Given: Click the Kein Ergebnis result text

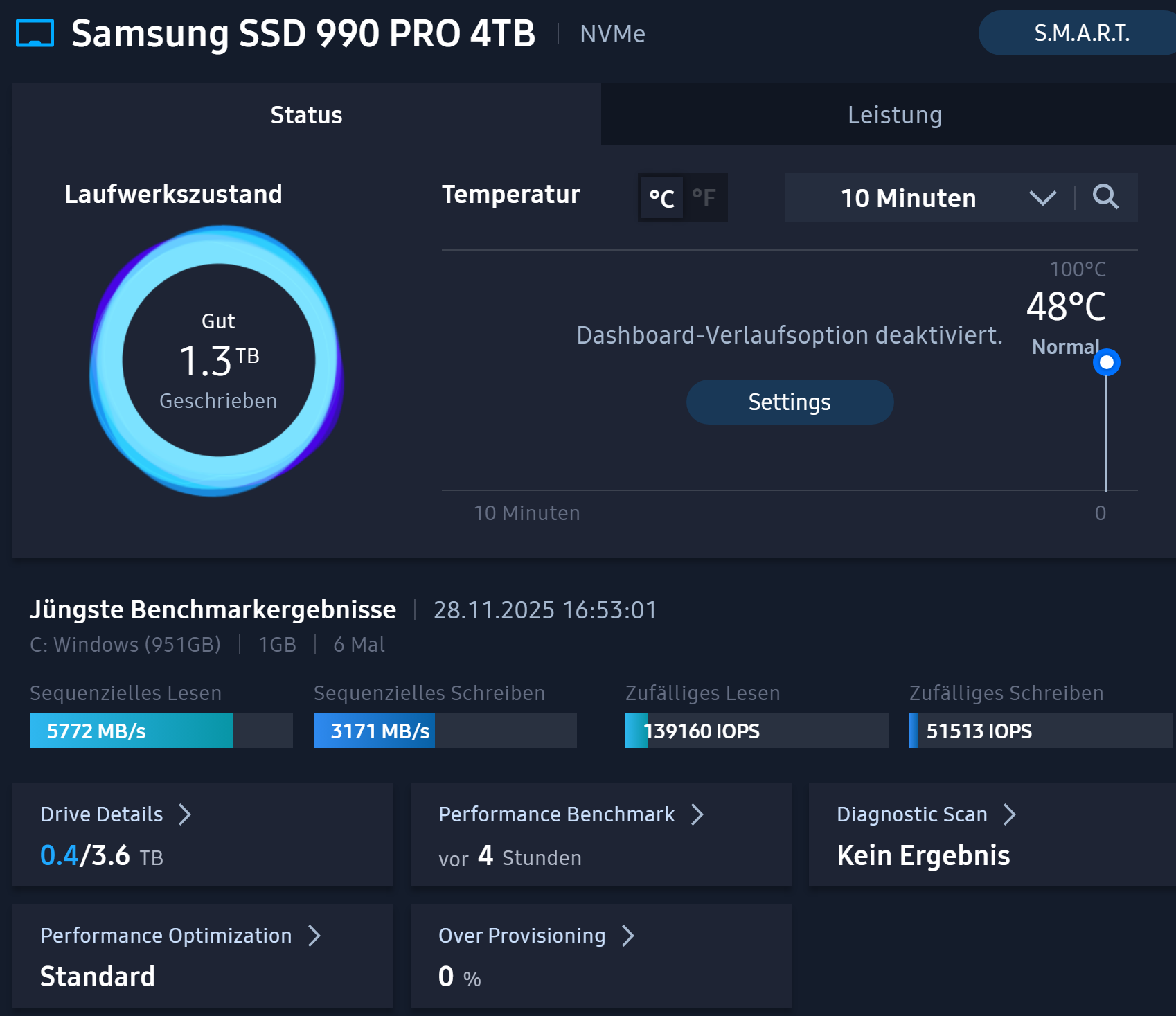Looking at the screenshot, I should (923, 856).
